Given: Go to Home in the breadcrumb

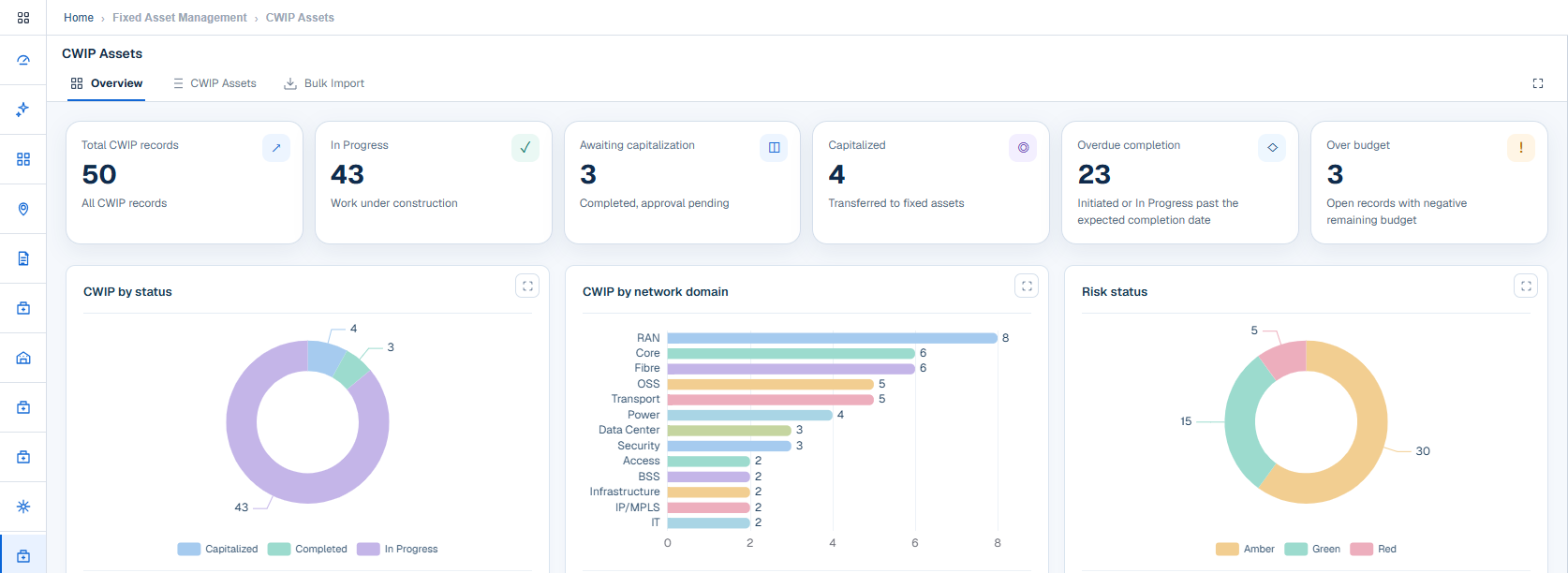Looking at the screenshot, I should pos(79,18).
